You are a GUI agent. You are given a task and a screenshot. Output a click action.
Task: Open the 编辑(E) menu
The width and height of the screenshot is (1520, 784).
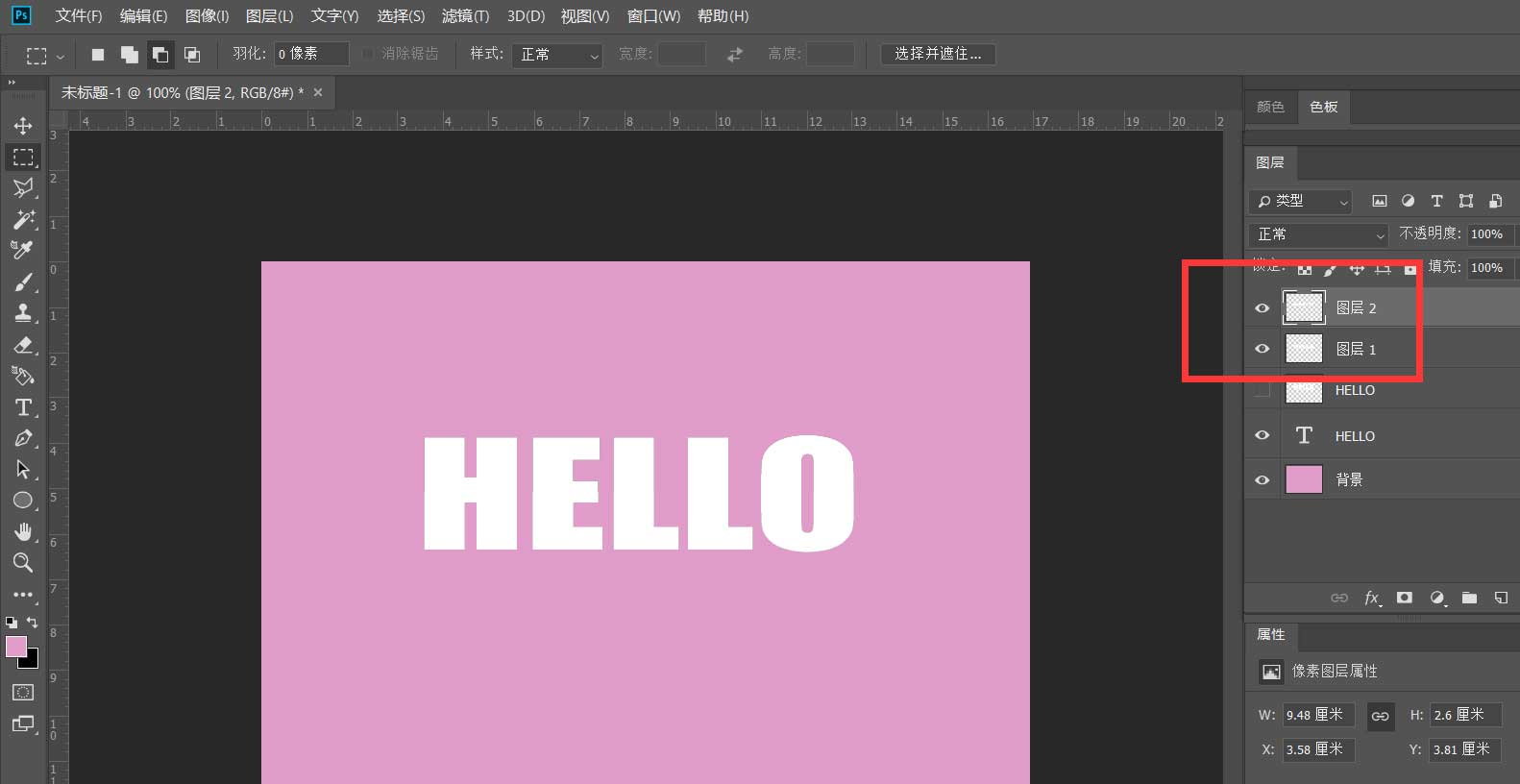point(143,15)
